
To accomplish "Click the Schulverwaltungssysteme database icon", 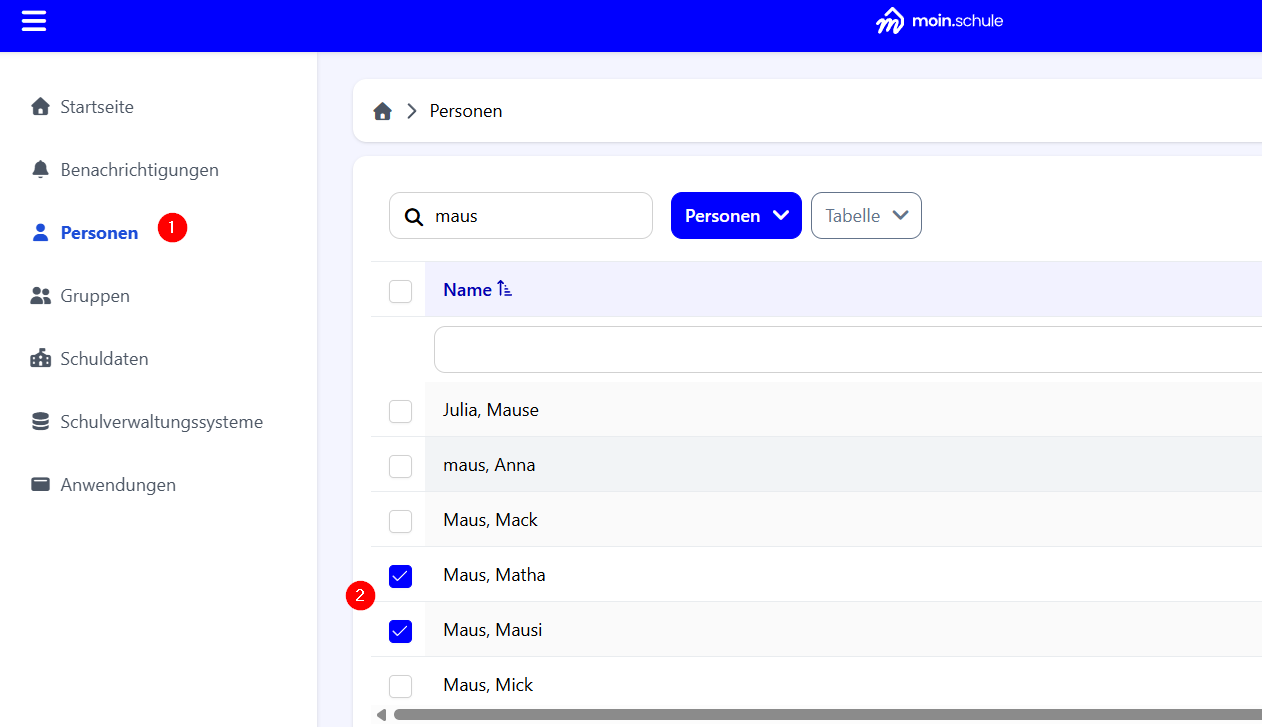I will point(40,422).
